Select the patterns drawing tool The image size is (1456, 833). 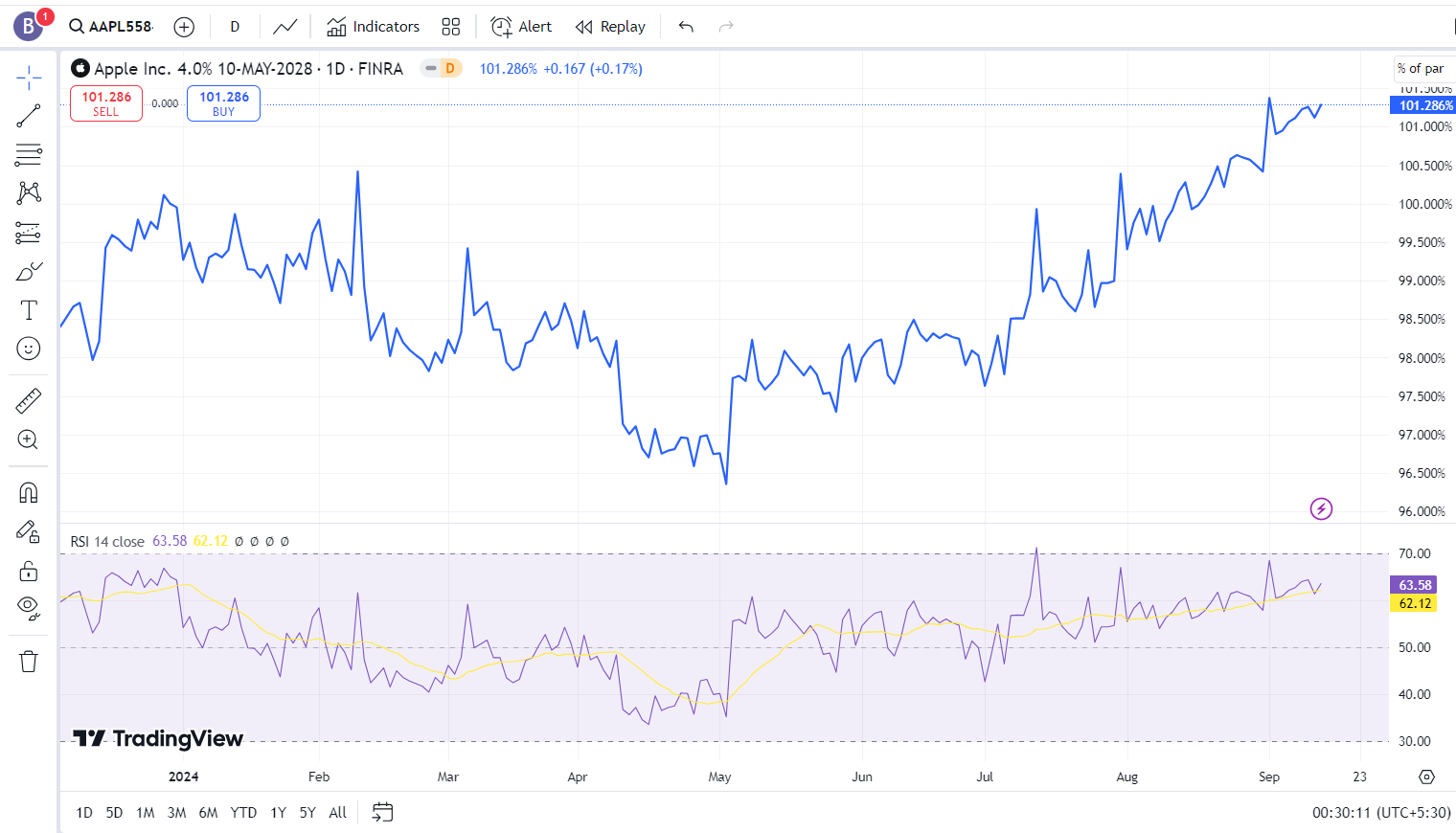point(29,193)
